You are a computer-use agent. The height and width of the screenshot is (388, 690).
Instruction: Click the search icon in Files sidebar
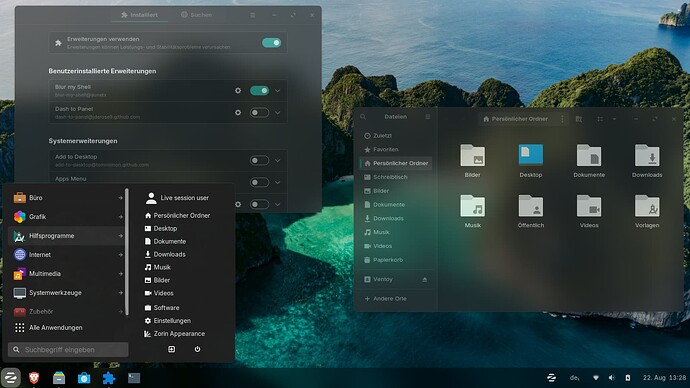(363, 117)
